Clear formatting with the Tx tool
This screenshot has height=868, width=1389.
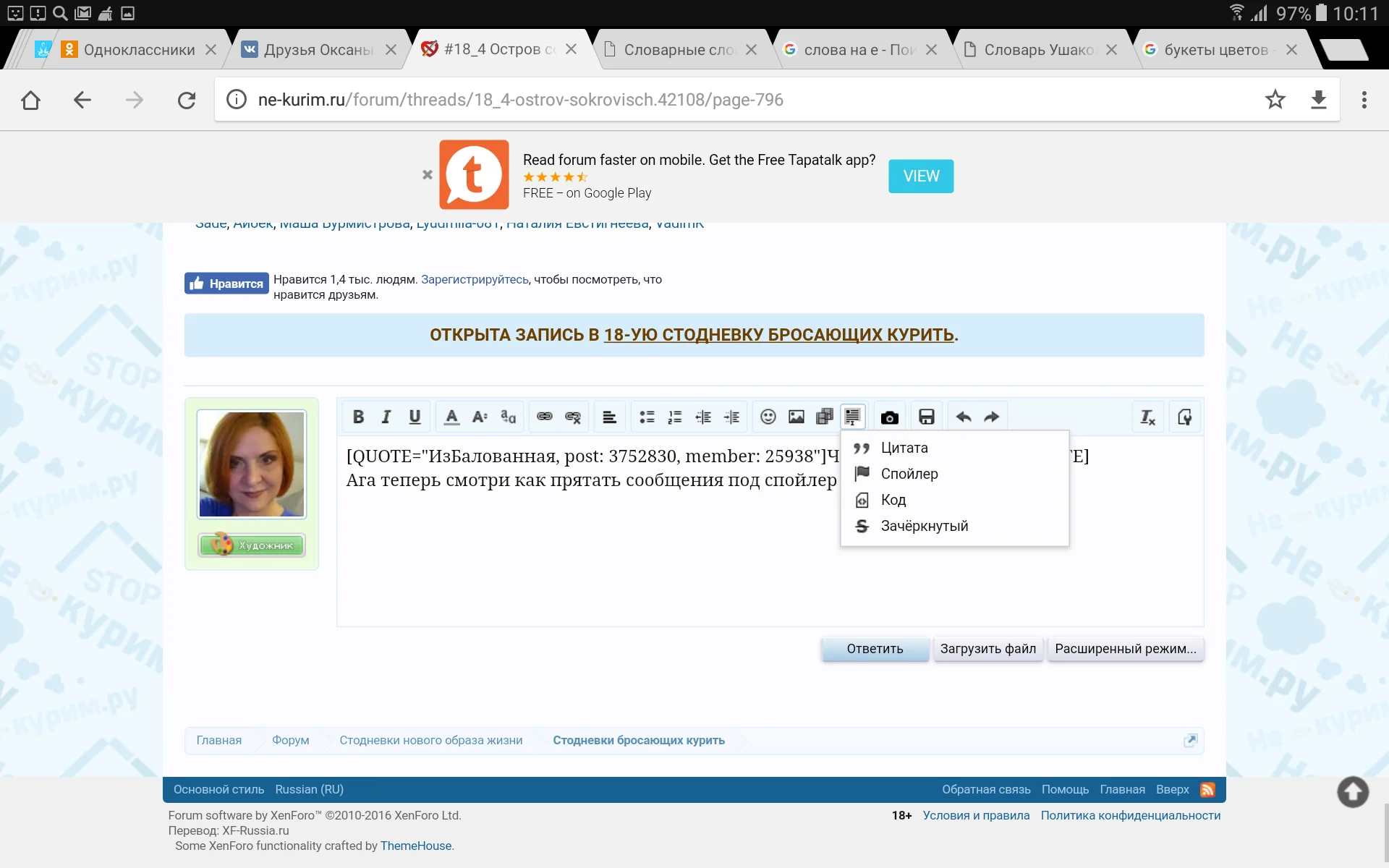1147,417
